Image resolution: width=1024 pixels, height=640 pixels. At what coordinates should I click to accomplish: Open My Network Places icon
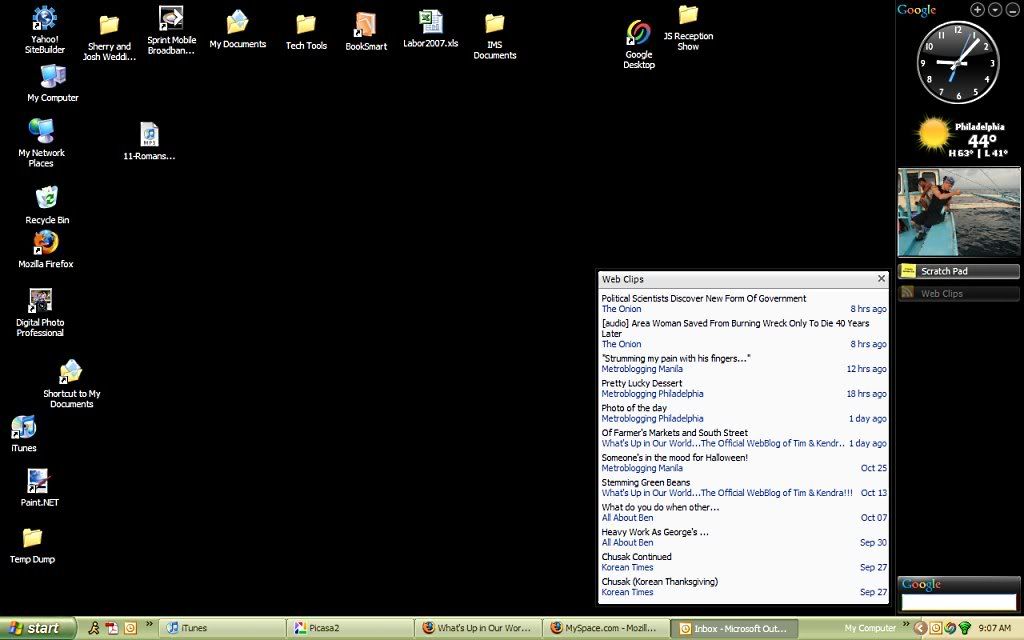(x=41, y=143)
